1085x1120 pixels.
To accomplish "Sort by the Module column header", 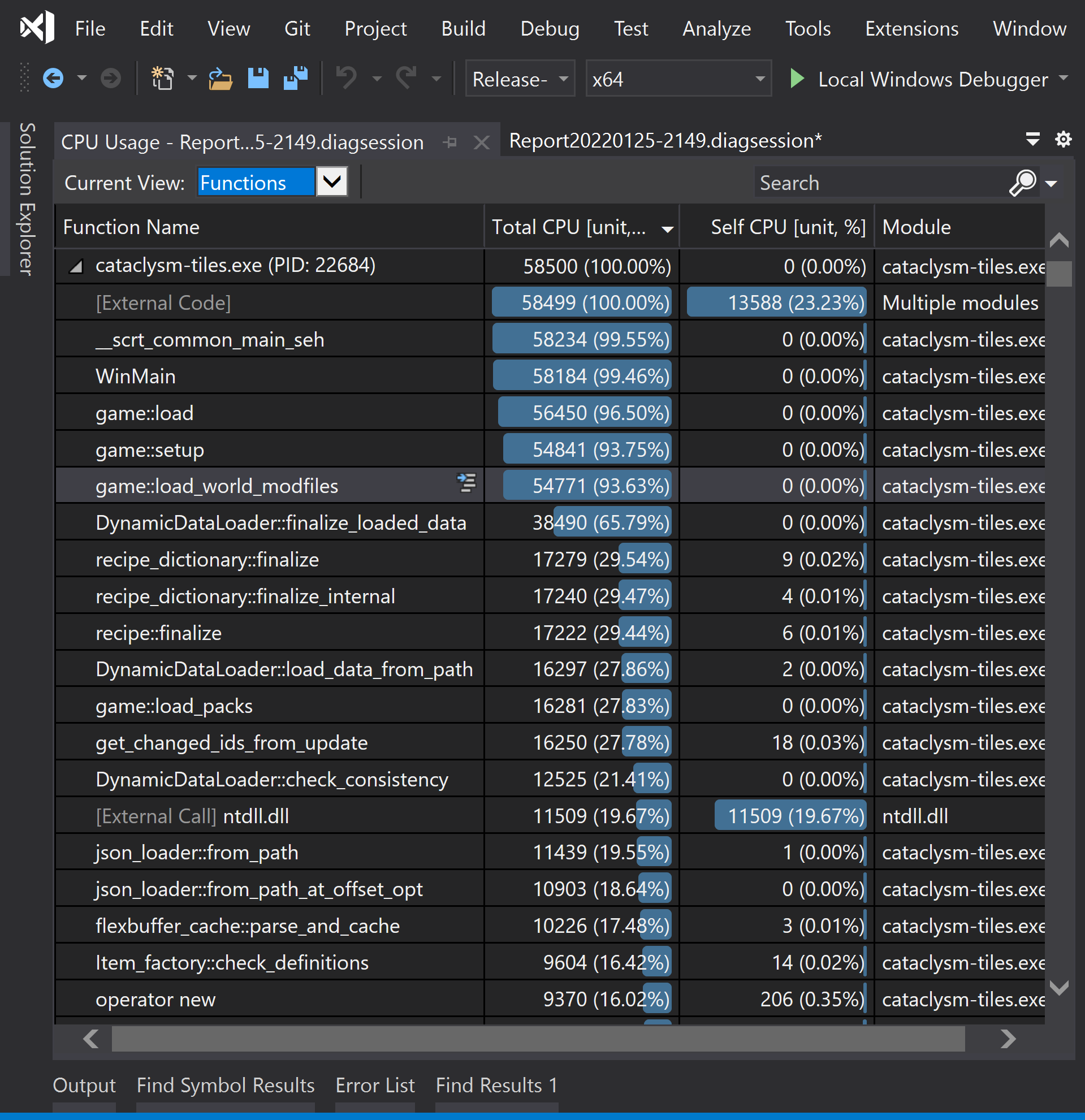I will click(x=960, y=227).
